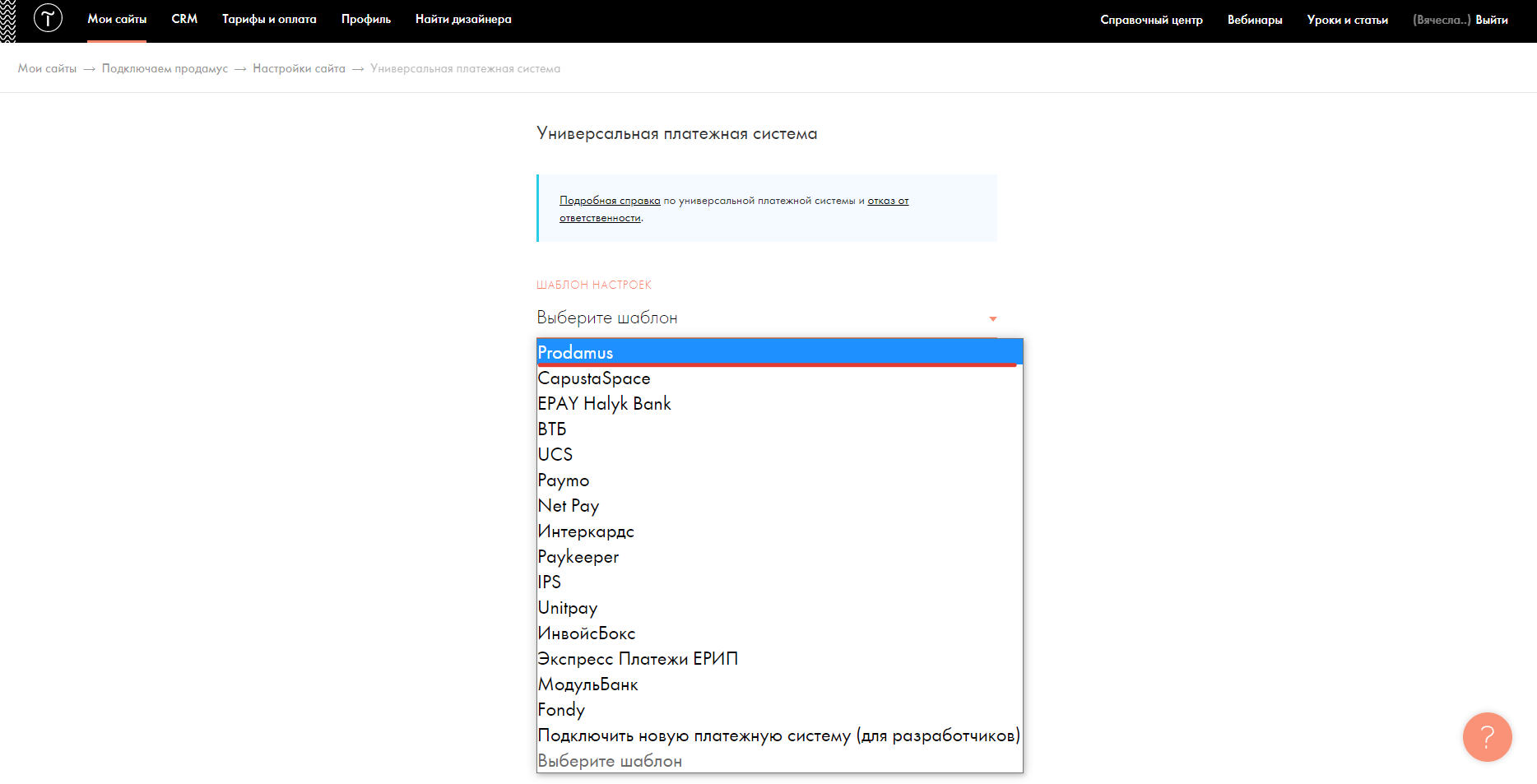Select the Paymo template
The width and height of the screenshot is (1537, 784).
pyautogui.click(x=780, y=480)
